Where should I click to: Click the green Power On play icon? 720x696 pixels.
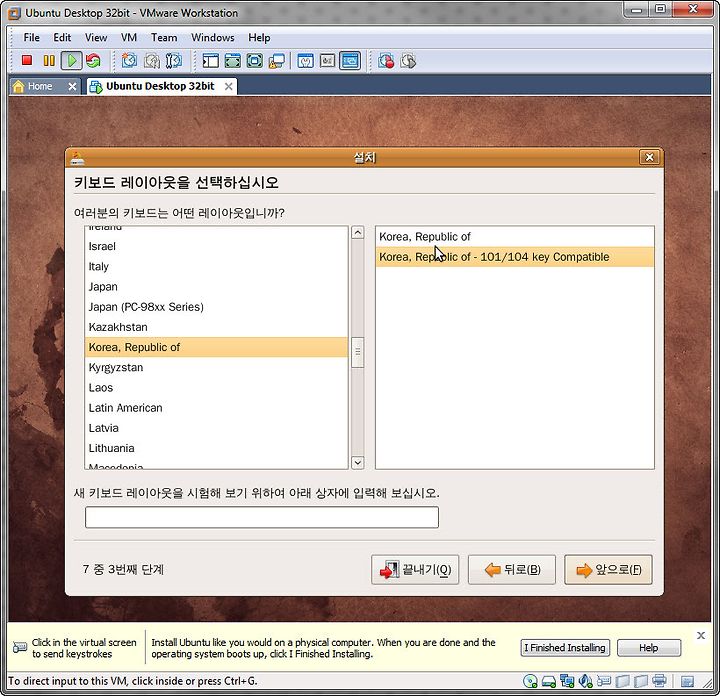[x=72, y=61]
